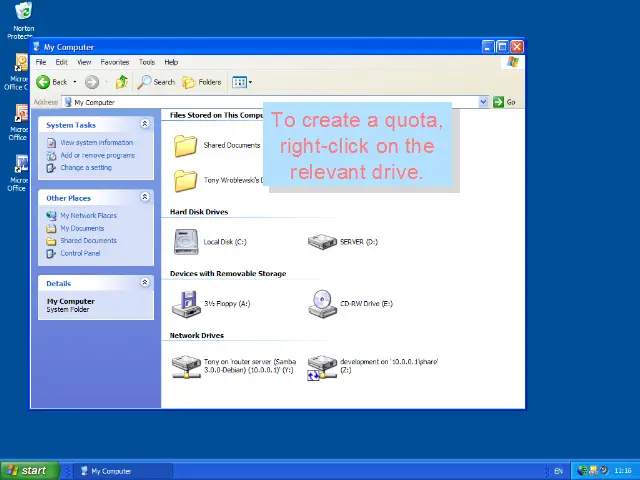Viewport: 640px width, 480px height.
Task: Click the first system tray icon
Action: [x=582, y=471]
